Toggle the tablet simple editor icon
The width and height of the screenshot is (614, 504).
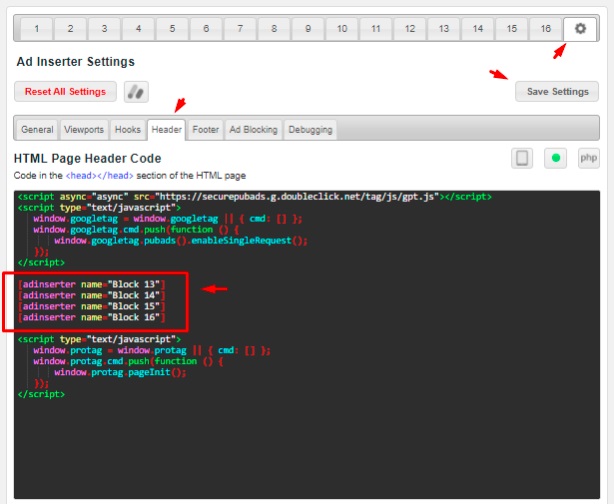522,158
